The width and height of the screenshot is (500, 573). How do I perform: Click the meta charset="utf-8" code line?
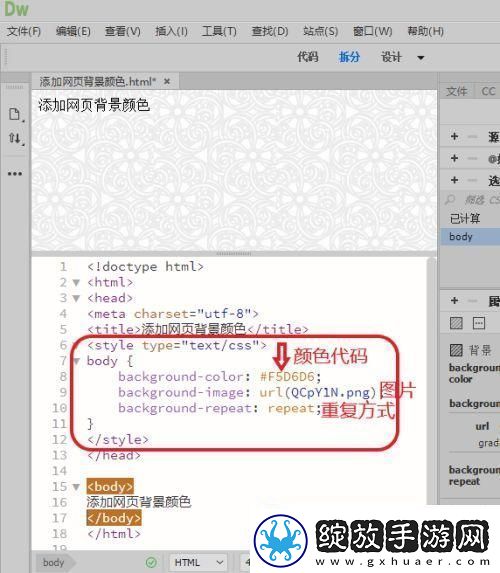pos(173,314)
